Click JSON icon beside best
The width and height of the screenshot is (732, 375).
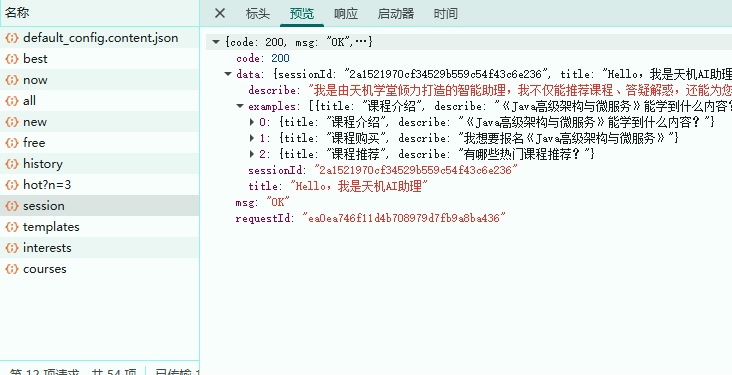pos(12,59)
